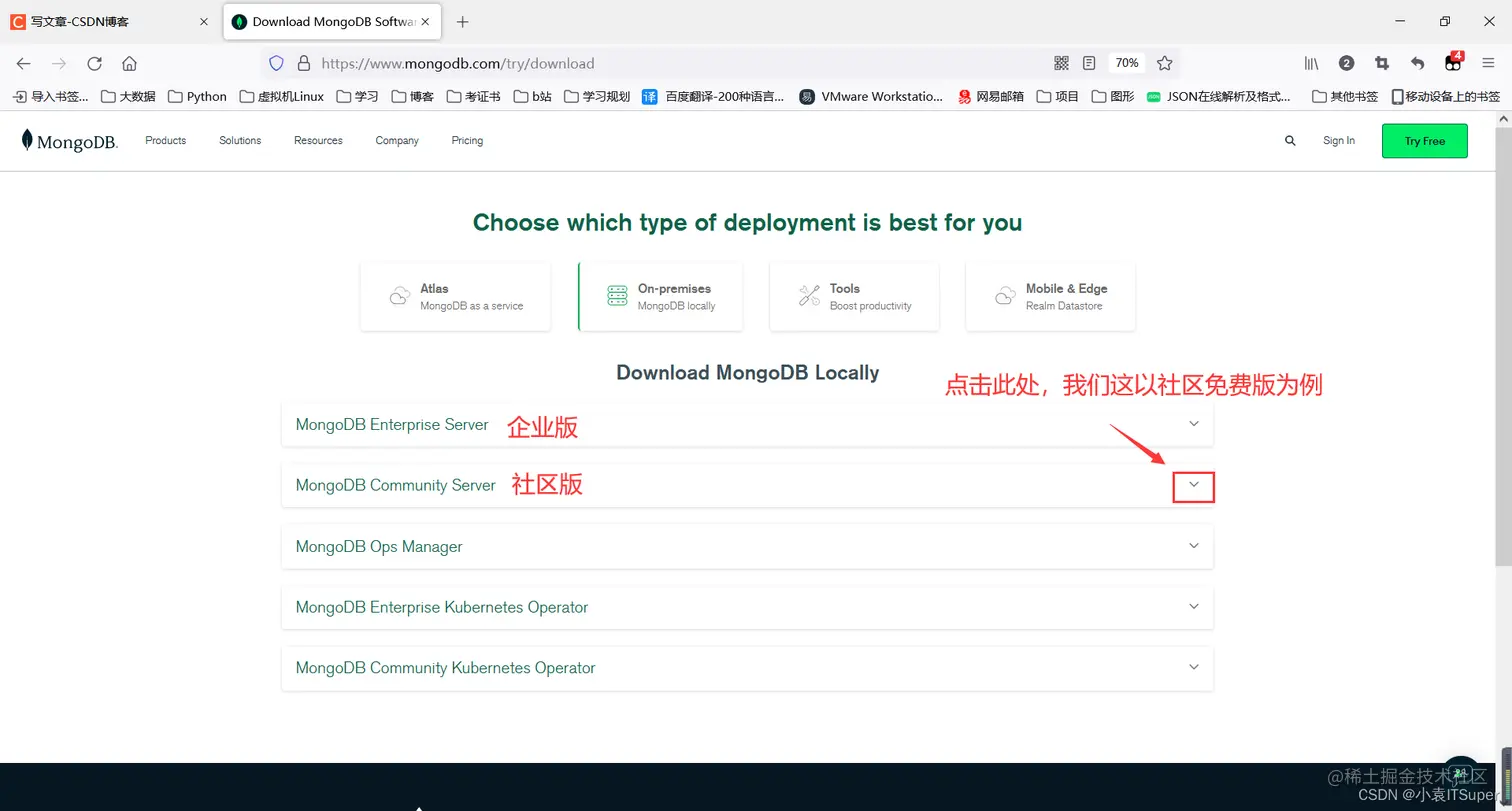Open the VMware Workstation bookmark

871,96
